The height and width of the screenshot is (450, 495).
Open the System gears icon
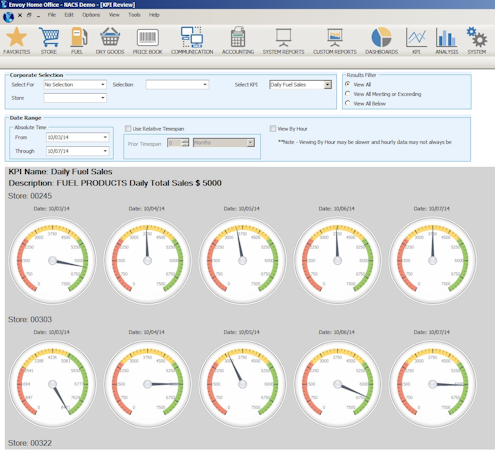(x=477, y=37)
